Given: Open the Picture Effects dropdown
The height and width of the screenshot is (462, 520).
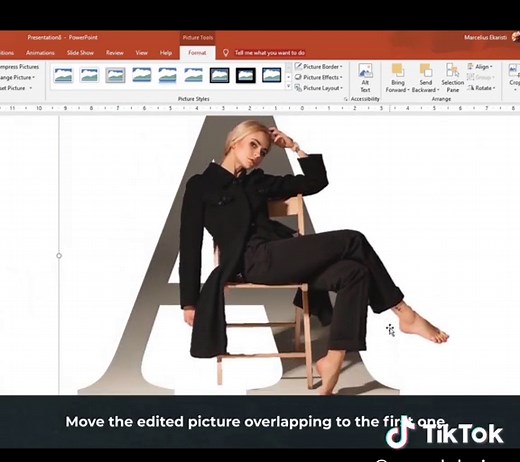Looking at the screenshot, I should coord(319,77).
